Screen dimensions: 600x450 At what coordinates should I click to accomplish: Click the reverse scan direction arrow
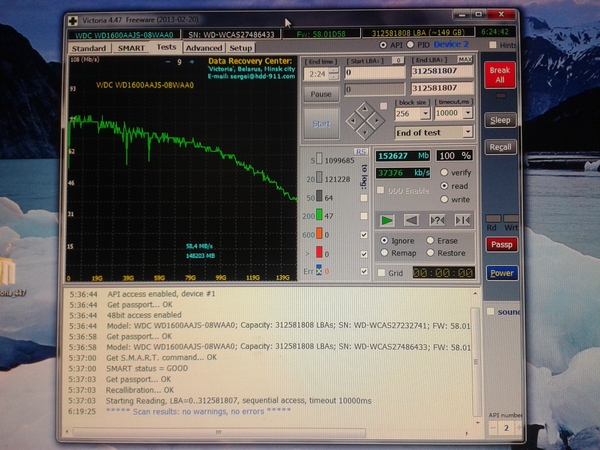pos(411,220)
